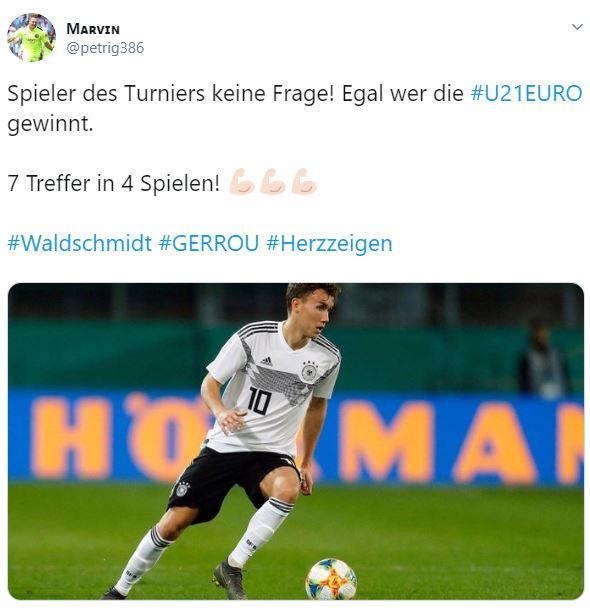Click the DFB crest on black shorts
The width and height of the screenshot is (590, 613).
click(181, 489)
